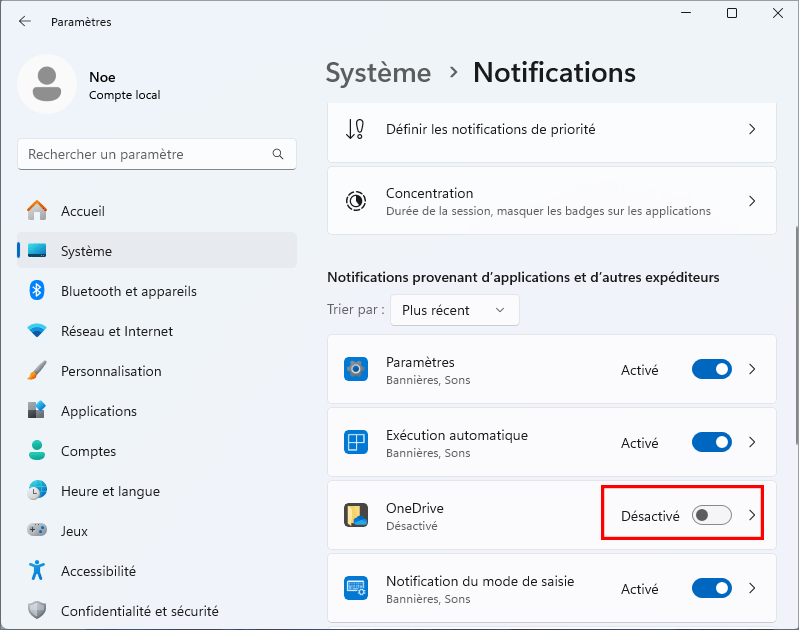Click the Noe user avatar icon
The image size is (799, 630).
tap(47, 84)
